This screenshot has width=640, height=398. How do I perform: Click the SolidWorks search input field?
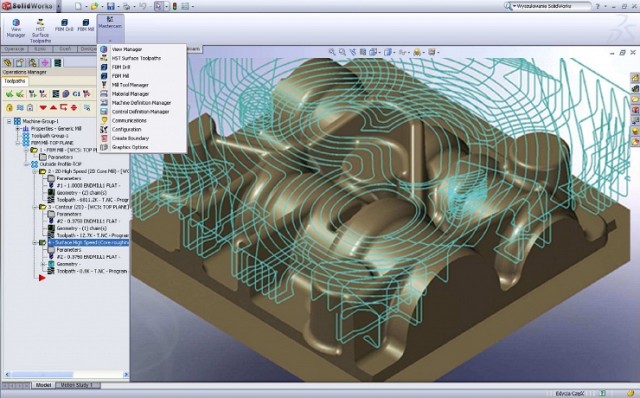[551, 6]
